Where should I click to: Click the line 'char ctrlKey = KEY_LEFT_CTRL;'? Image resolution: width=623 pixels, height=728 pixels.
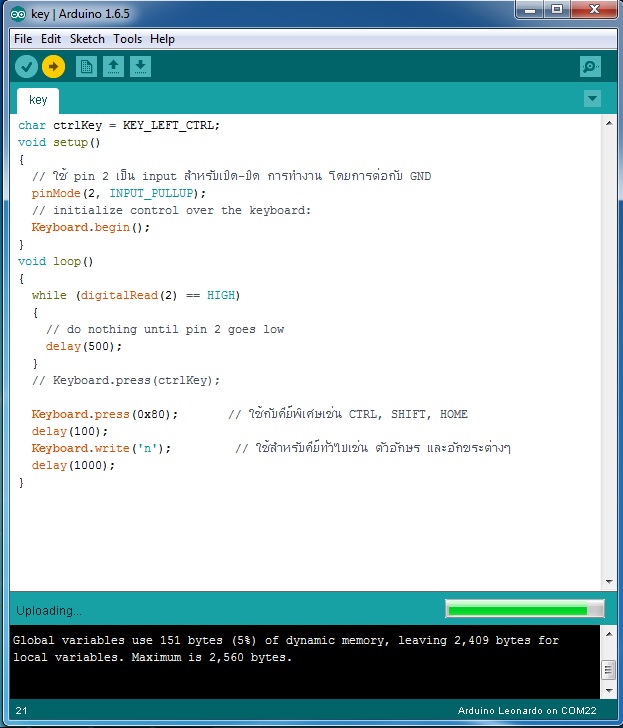point(119,125)
